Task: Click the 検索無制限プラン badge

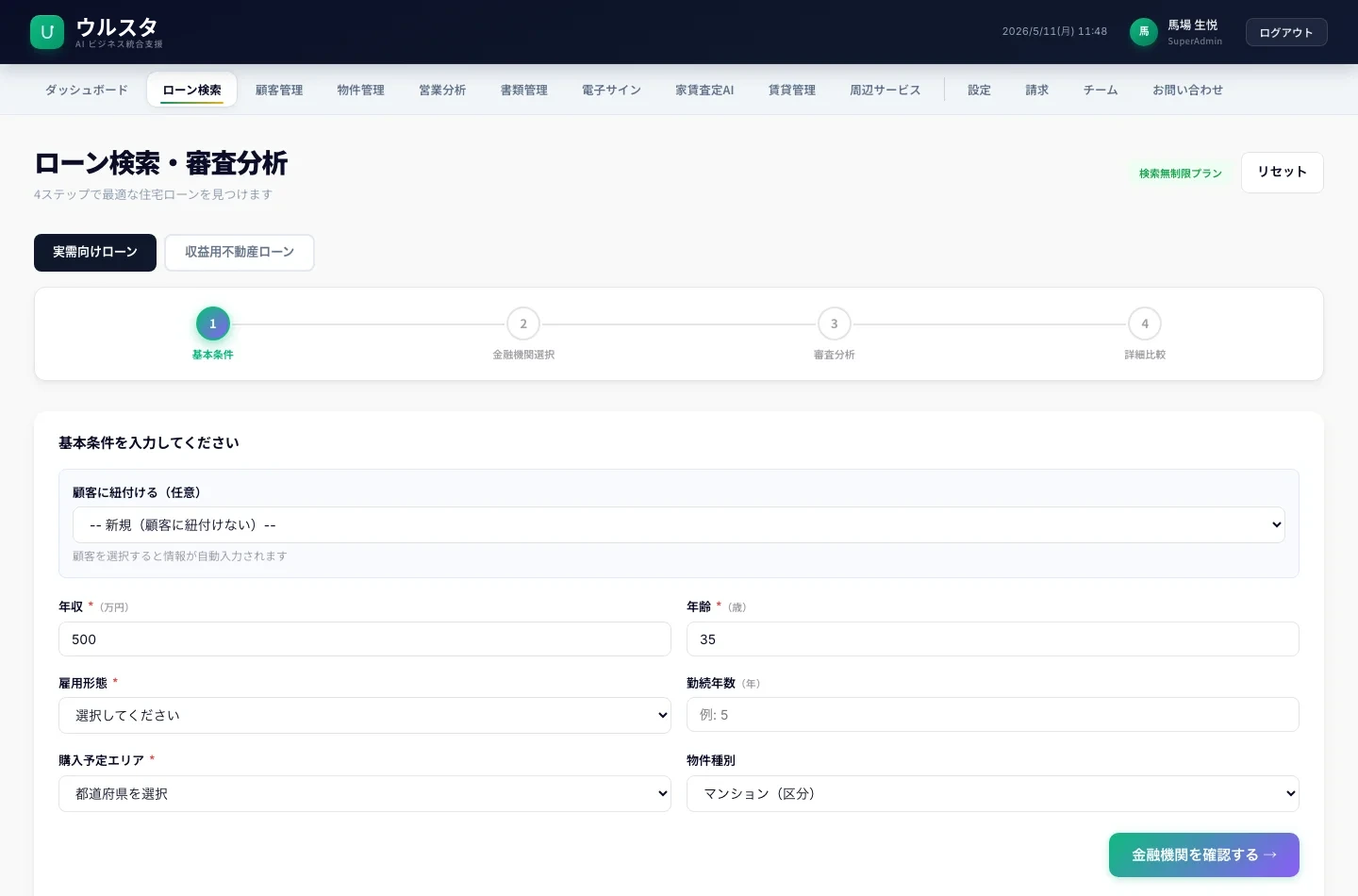Action: click(x=1181, y=174)
